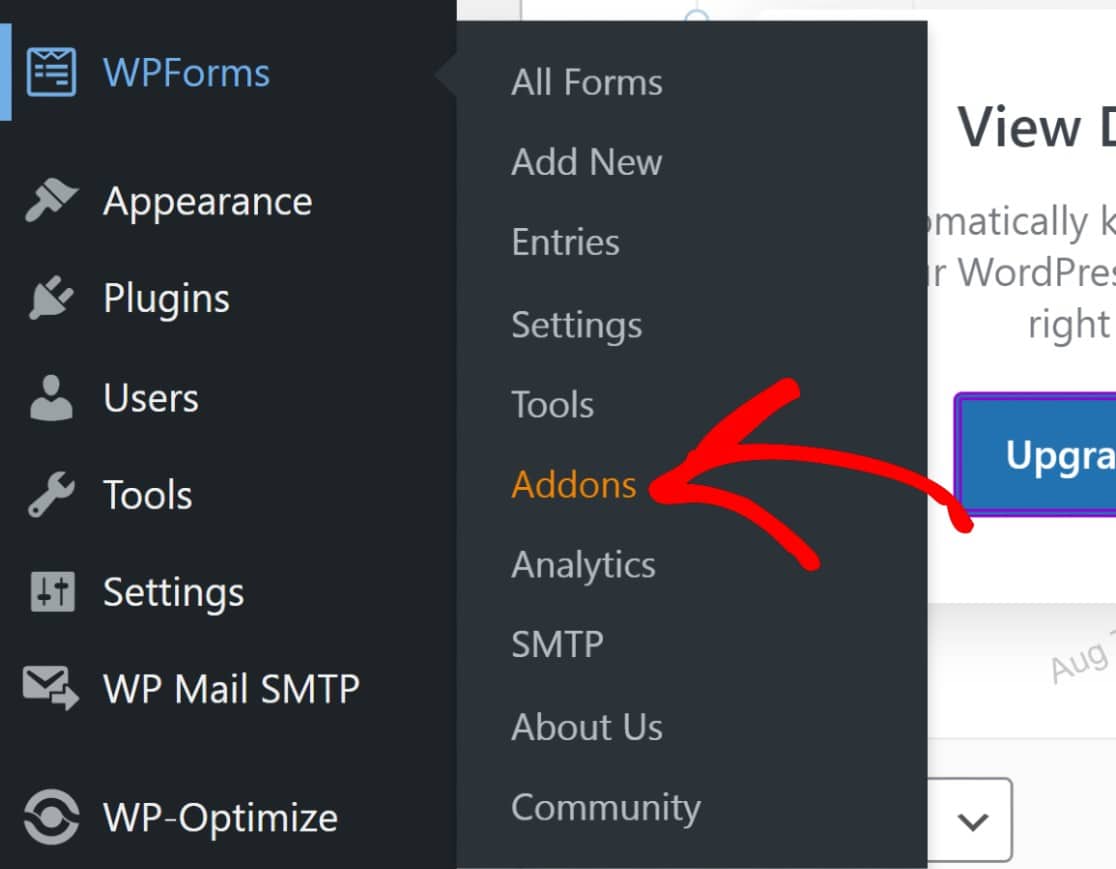Click the Settings sliders icon
Viewport: 1116px width, 869px height.
click(x=51, y=592)
